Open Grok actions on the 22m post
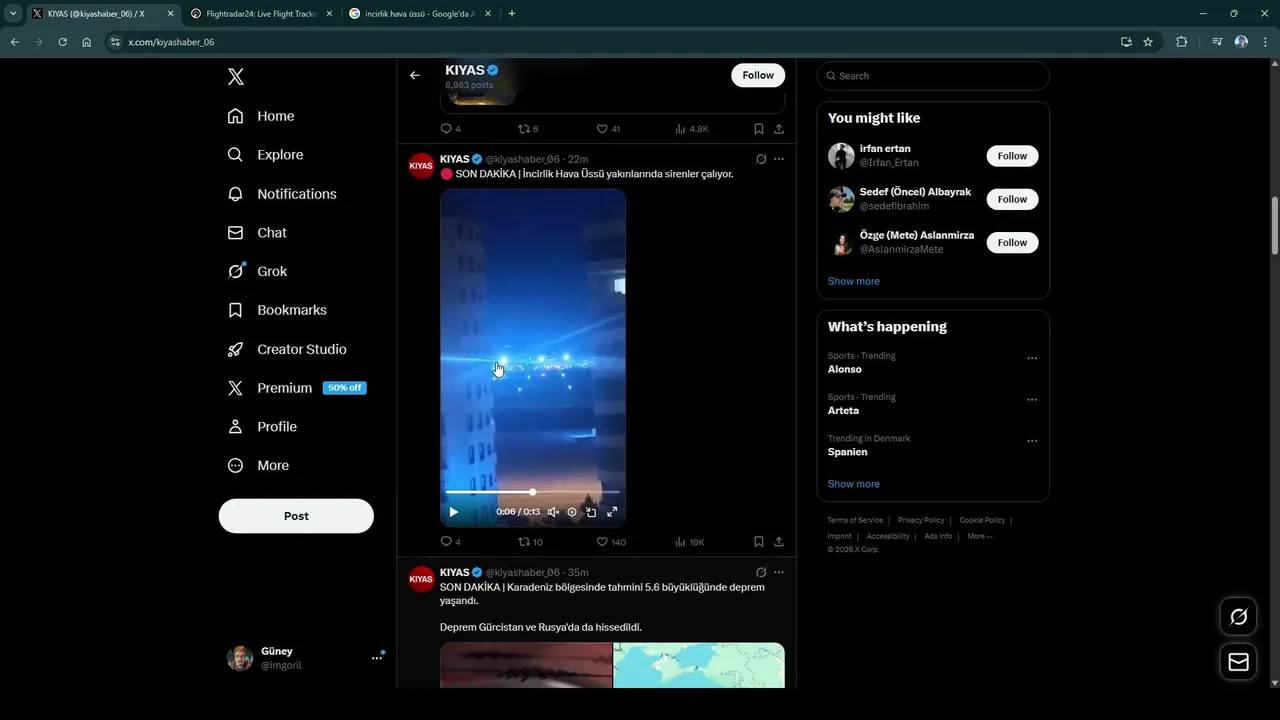This screenshot has width=1280, height=720. [761, 159]
